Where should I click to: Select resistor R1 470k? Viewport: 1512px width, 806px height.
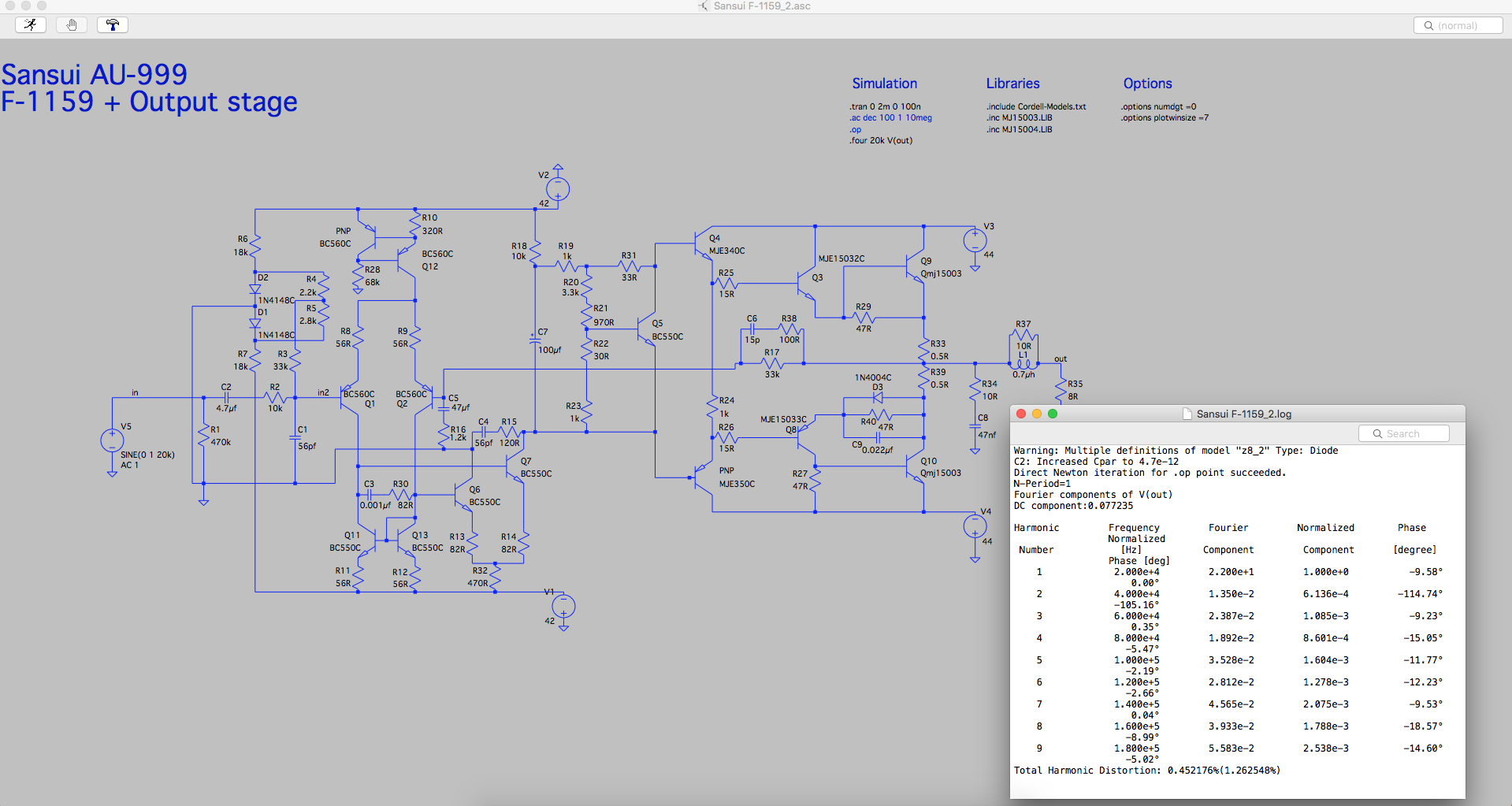point(203,436)
